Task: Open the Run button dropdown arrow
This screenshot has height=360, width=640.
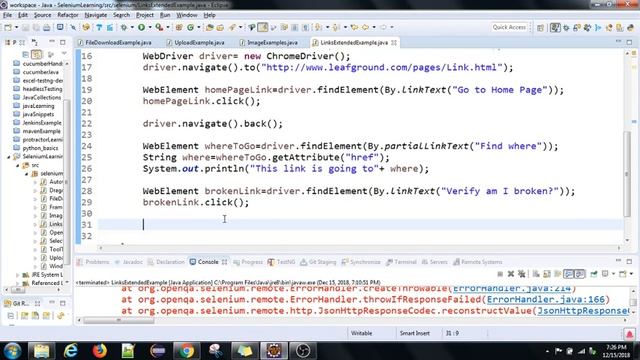Action: point(150,27)
